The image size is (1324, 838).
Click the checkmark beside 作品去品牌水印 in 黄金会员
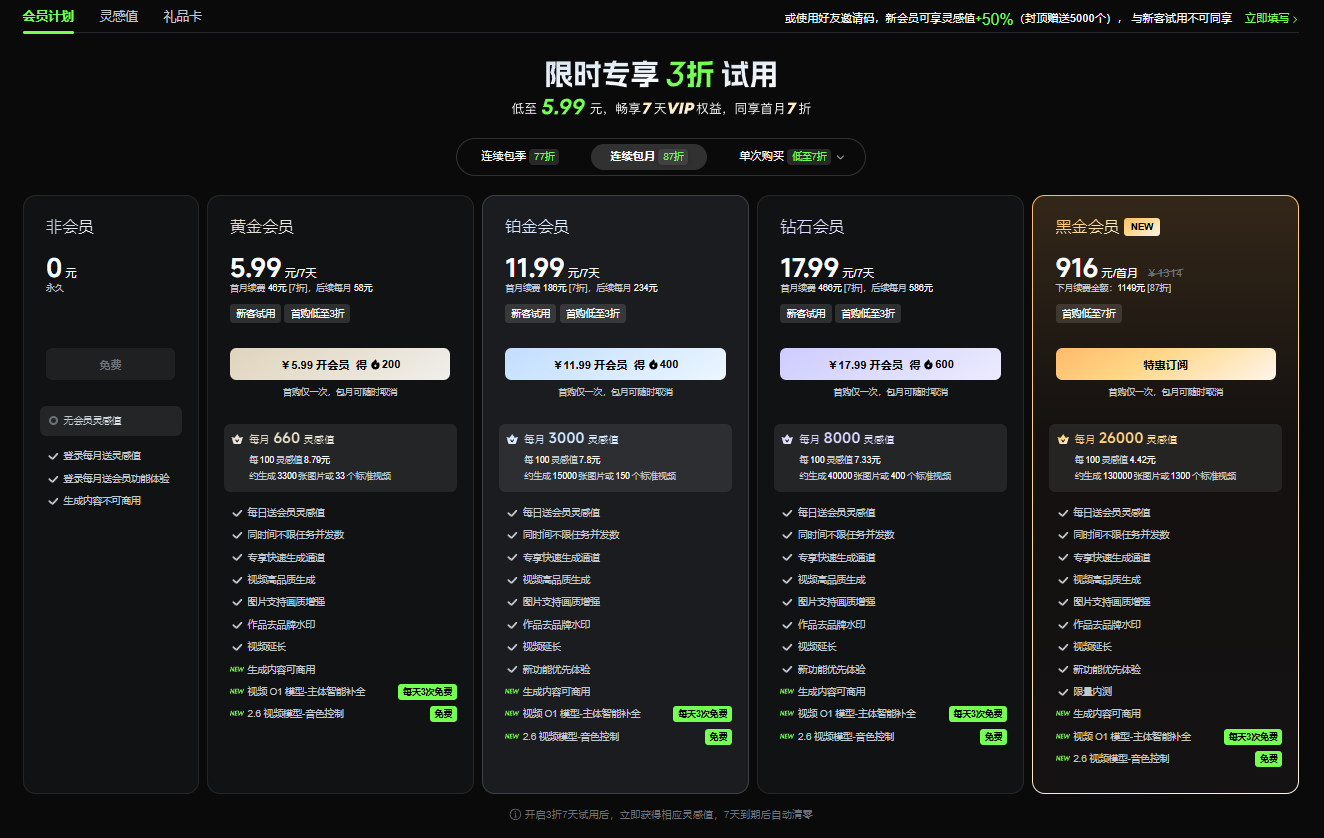coord(238,623)
